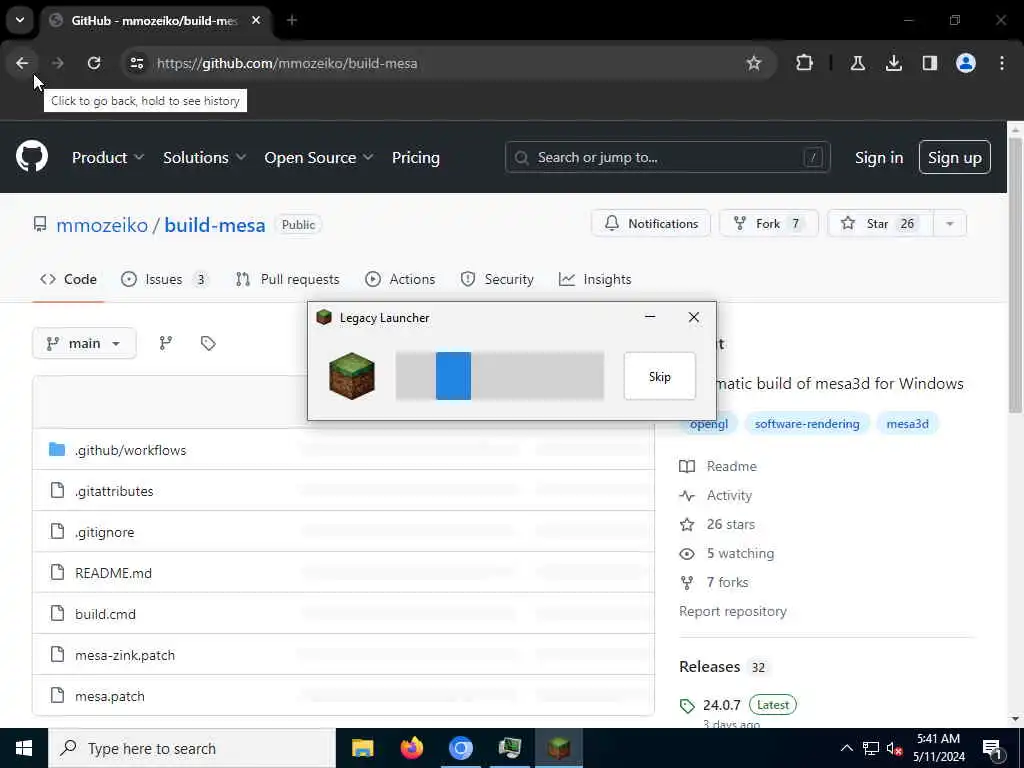Image resolution: width=1024 pixels, height=768 pixels.
Task: Click the Minecraft block icon in Legacy Launcher
Action: pos(352,376)
